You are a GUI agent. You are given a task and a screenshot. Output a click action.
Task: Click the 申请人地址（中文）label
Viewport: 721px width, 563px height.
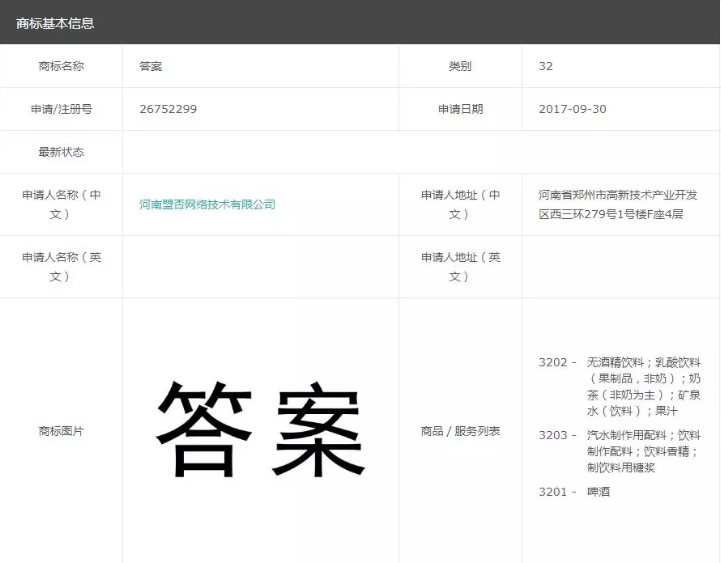460,204
